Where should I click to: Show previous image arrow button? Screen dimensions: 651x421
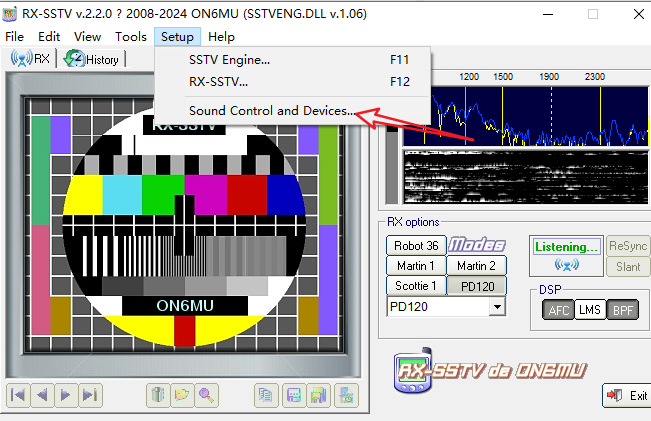(42, 395)
